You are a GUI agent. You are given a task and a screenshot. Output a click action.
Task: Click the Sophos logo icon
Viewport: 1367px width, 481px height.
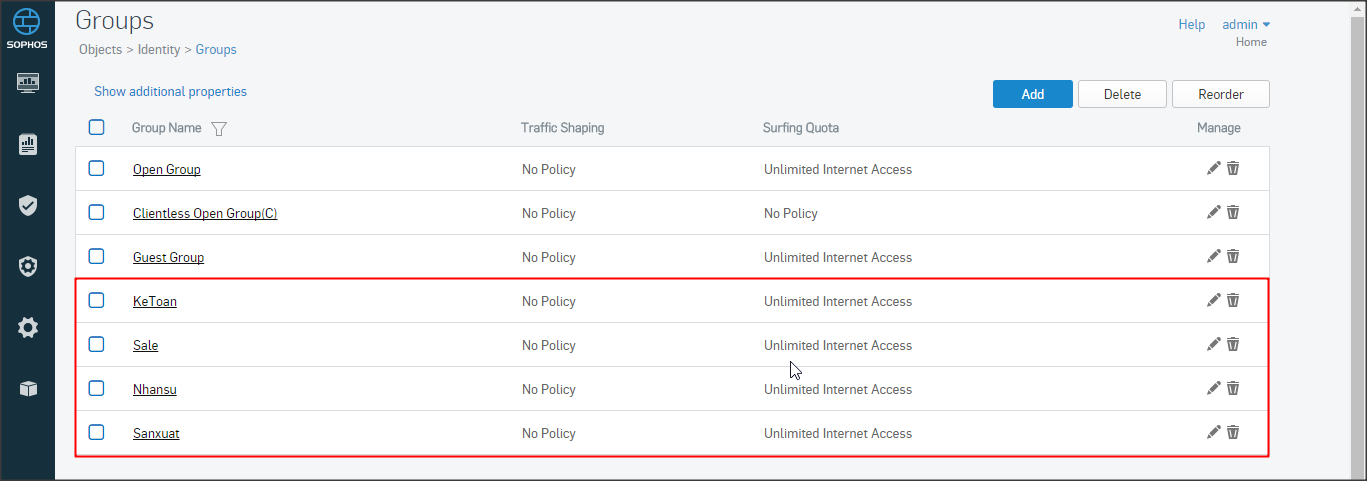(27, 24)
